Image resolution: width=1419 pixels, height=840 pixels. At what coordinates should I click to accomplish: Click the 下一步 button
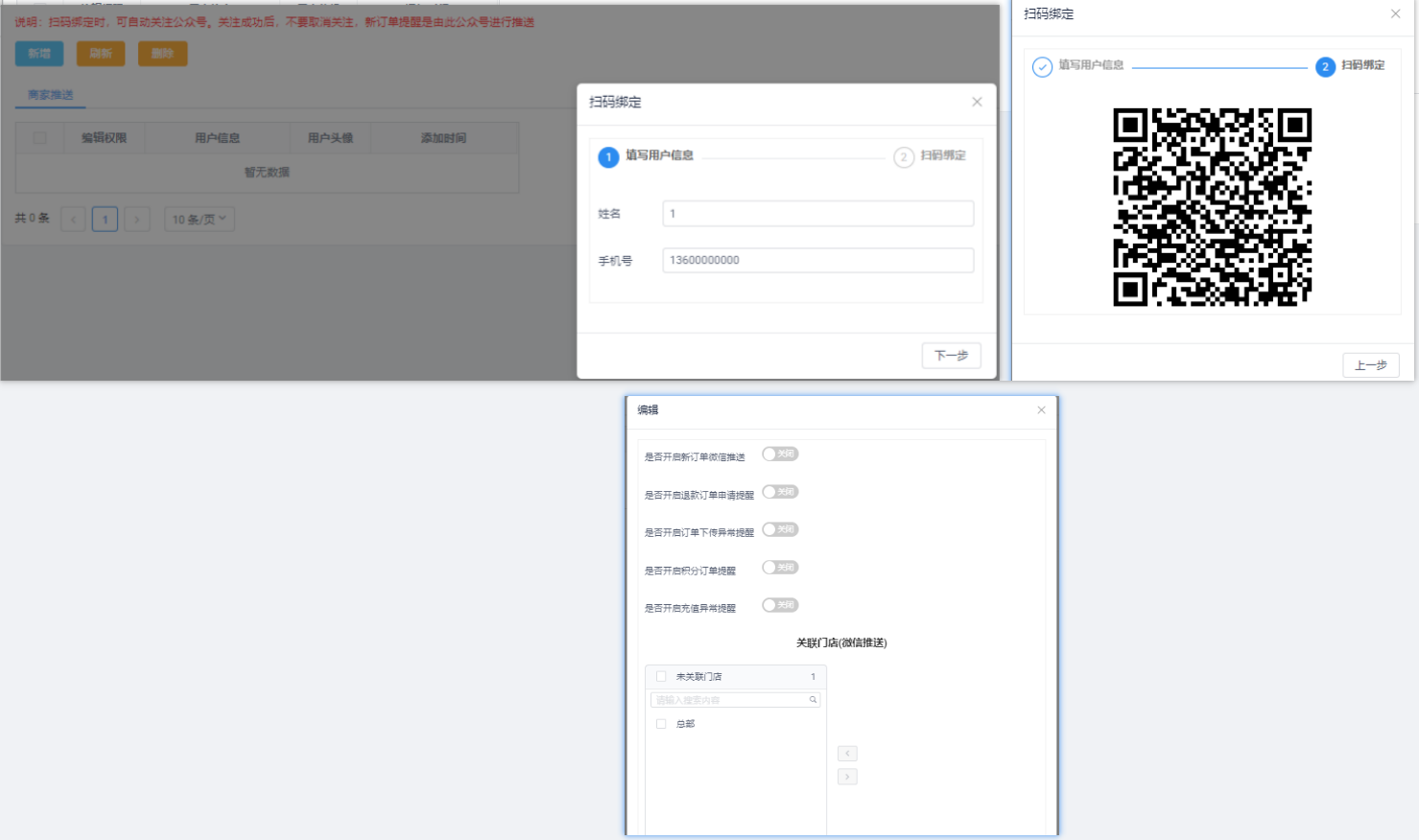[x=952, y=356]
